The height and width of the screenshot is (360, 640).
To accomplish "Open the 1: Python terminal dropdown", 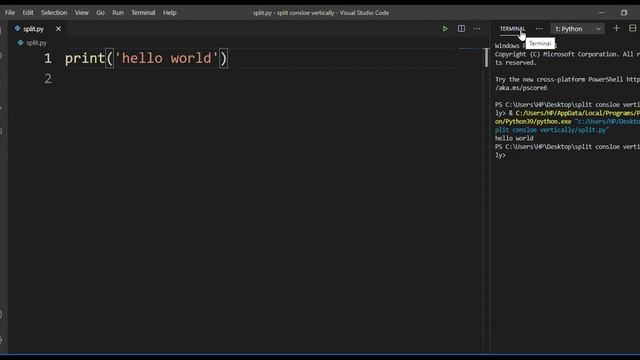I will point(577,29).
